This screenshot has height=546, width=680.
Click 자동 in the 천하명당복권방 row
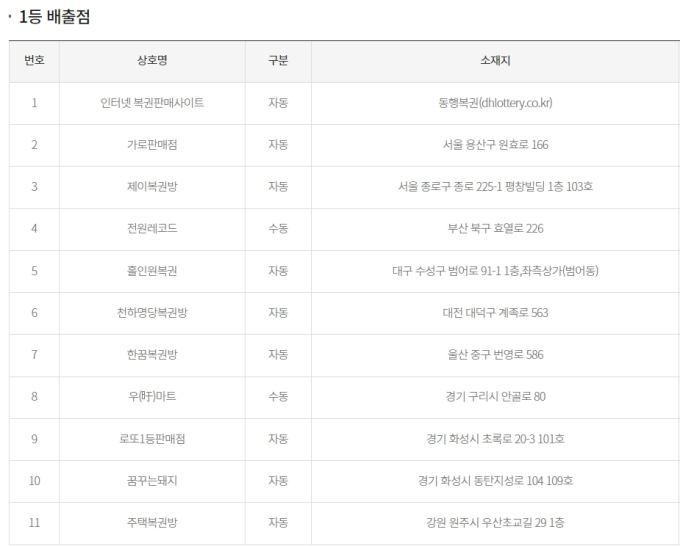coord(278,313)
